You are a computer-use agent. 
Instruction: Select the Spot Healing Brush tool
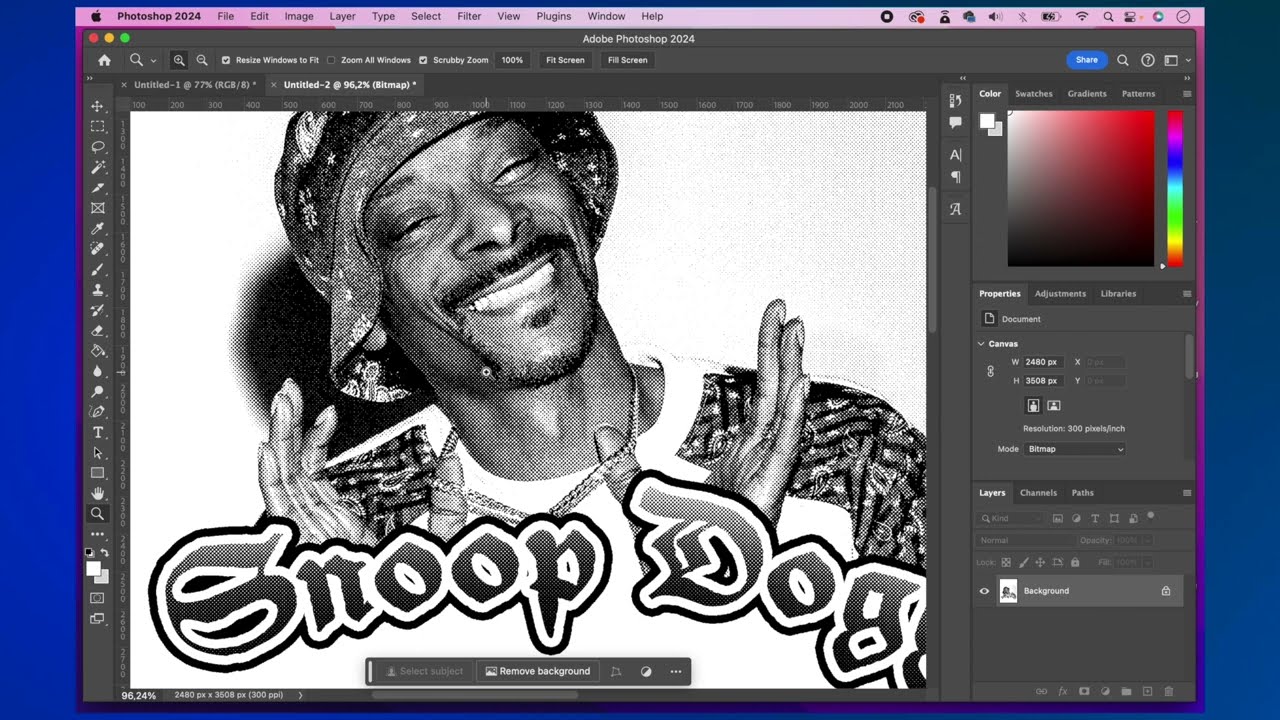pos(98,249)
